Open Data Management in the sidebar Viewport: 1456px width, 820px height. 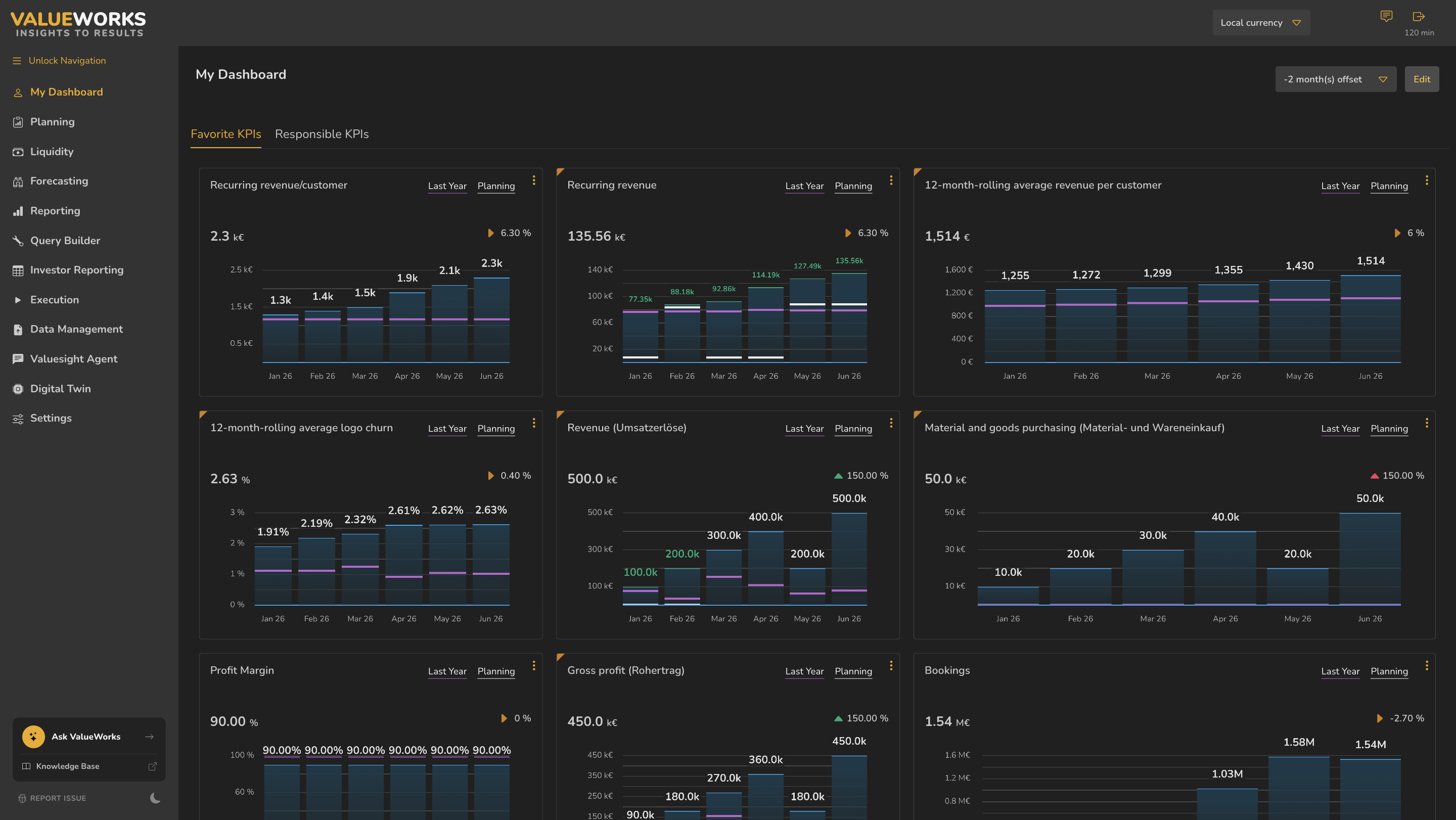[x=76, y=330]
